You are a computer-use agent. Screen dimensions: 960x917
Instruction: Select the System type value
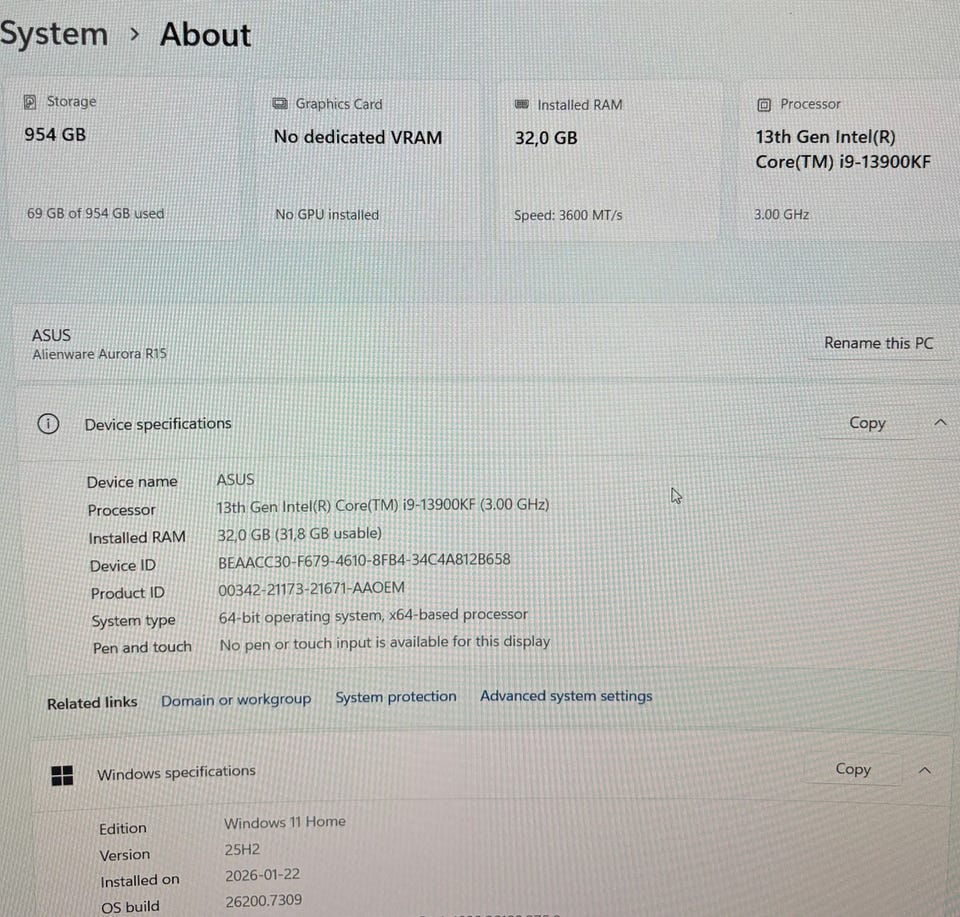point(373,616)
